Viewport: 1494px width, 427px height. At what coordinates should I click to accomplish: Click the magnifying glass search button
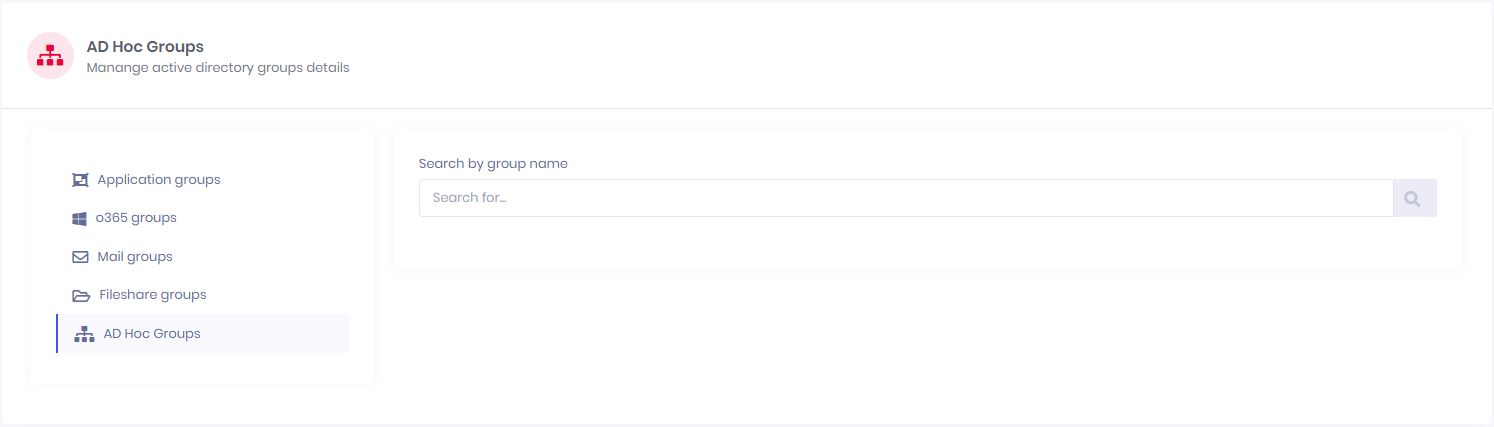1414,198
